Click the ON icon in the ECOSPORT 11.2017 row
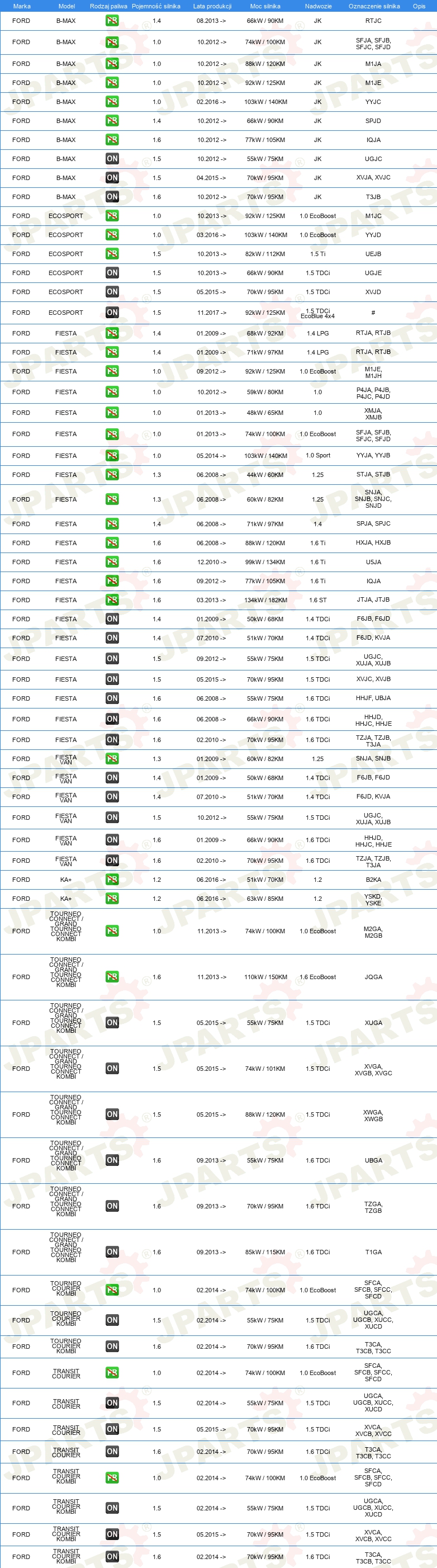Image resolution: width=437 pixels, height=1568 pixels. (112, 312)
